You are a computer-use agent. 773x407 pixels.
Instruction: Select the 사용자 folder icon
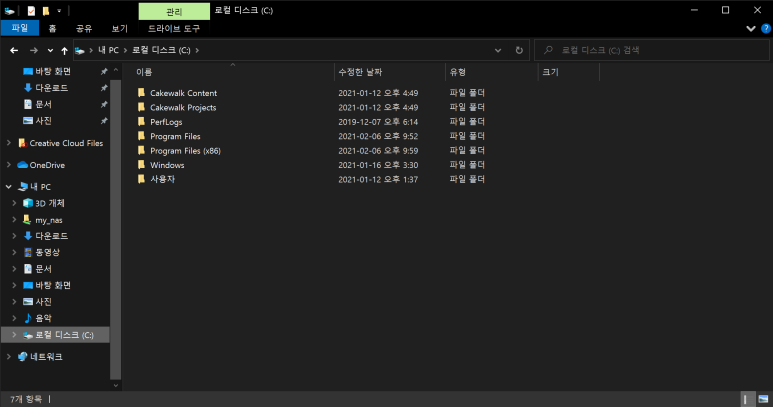[x=141, y=179]
